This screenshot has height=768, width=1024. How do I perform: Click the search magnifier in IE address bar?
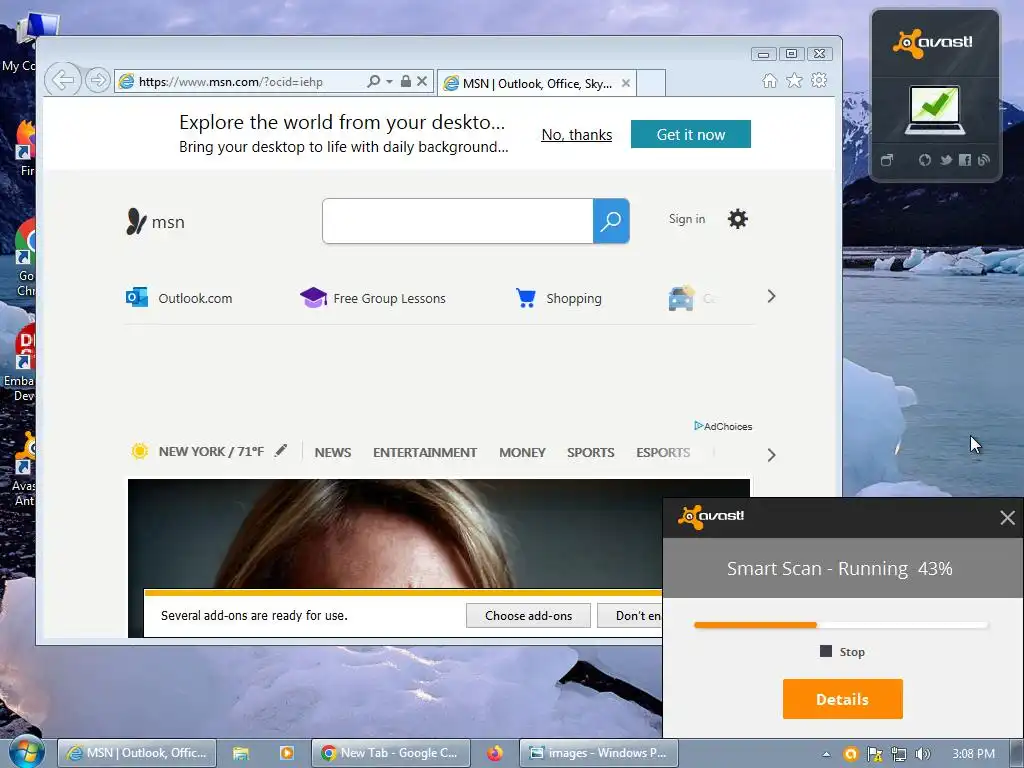point(374,81)
